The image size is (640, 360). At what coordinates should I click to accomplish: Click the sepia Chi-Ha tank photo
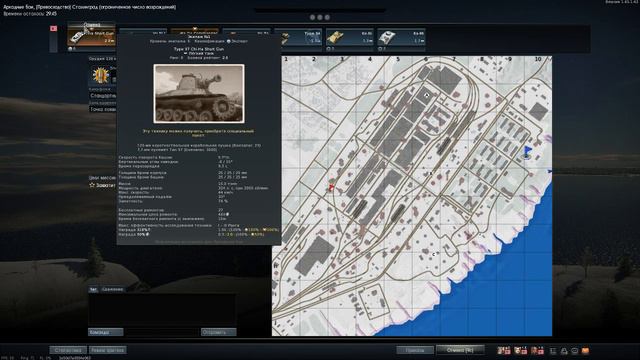[199, 93]
